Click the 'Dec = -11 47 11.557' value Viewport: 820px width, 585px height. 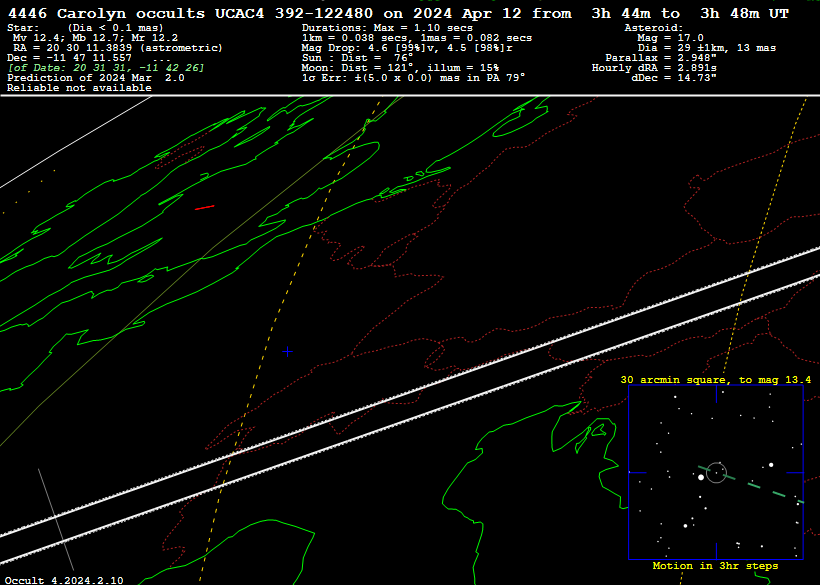70,58
